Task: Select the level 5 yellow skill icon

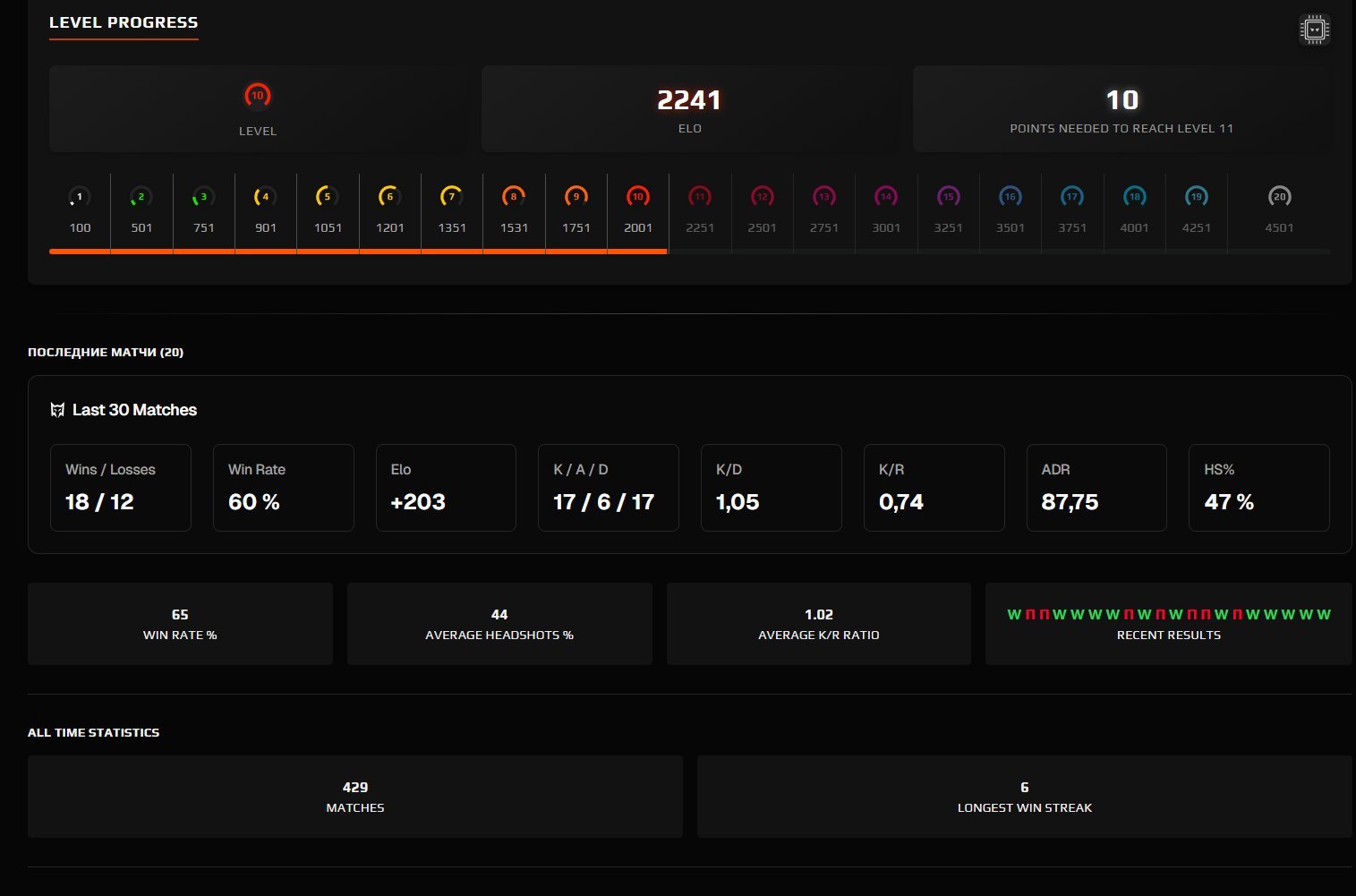Action: (328, 197)
